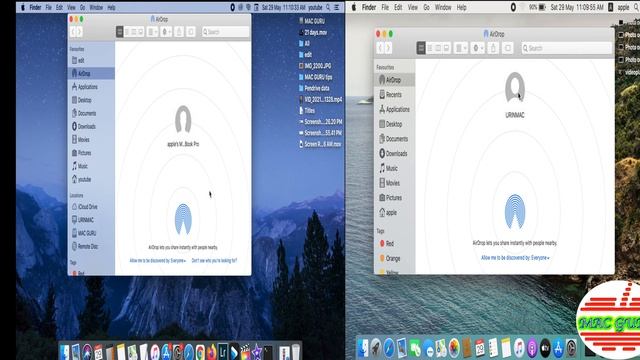The width and height of the screenshot is (640, 360).
Task: Open Applications in the left Finder sidebar
Action: 91,87
